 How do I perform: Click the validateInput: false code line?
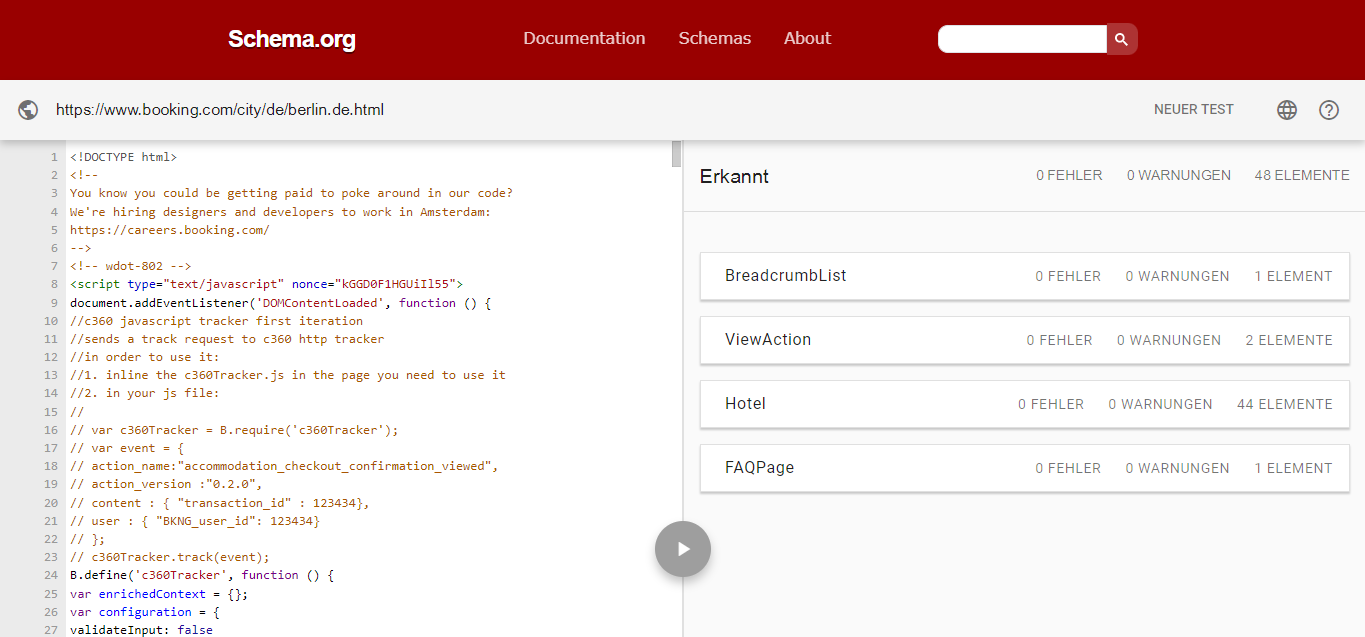point(141,630)
